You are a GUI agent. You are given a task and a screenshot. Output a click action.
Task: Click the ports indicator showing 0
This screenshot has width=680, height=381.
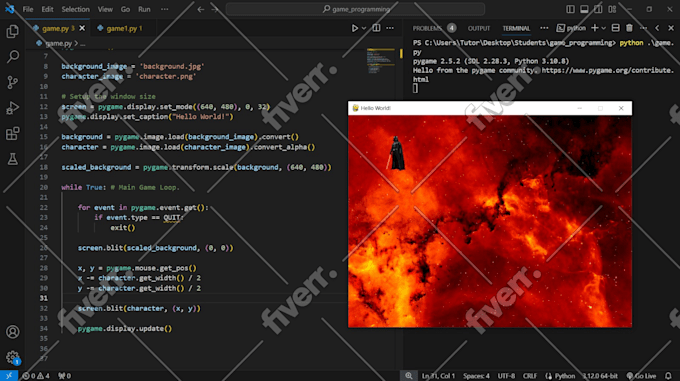coord(65,376)
